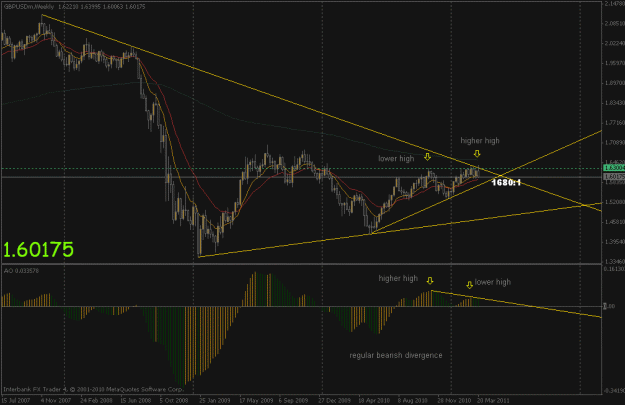
Task: Click the 1.3954 price scale label
Action: coord(614,242)
